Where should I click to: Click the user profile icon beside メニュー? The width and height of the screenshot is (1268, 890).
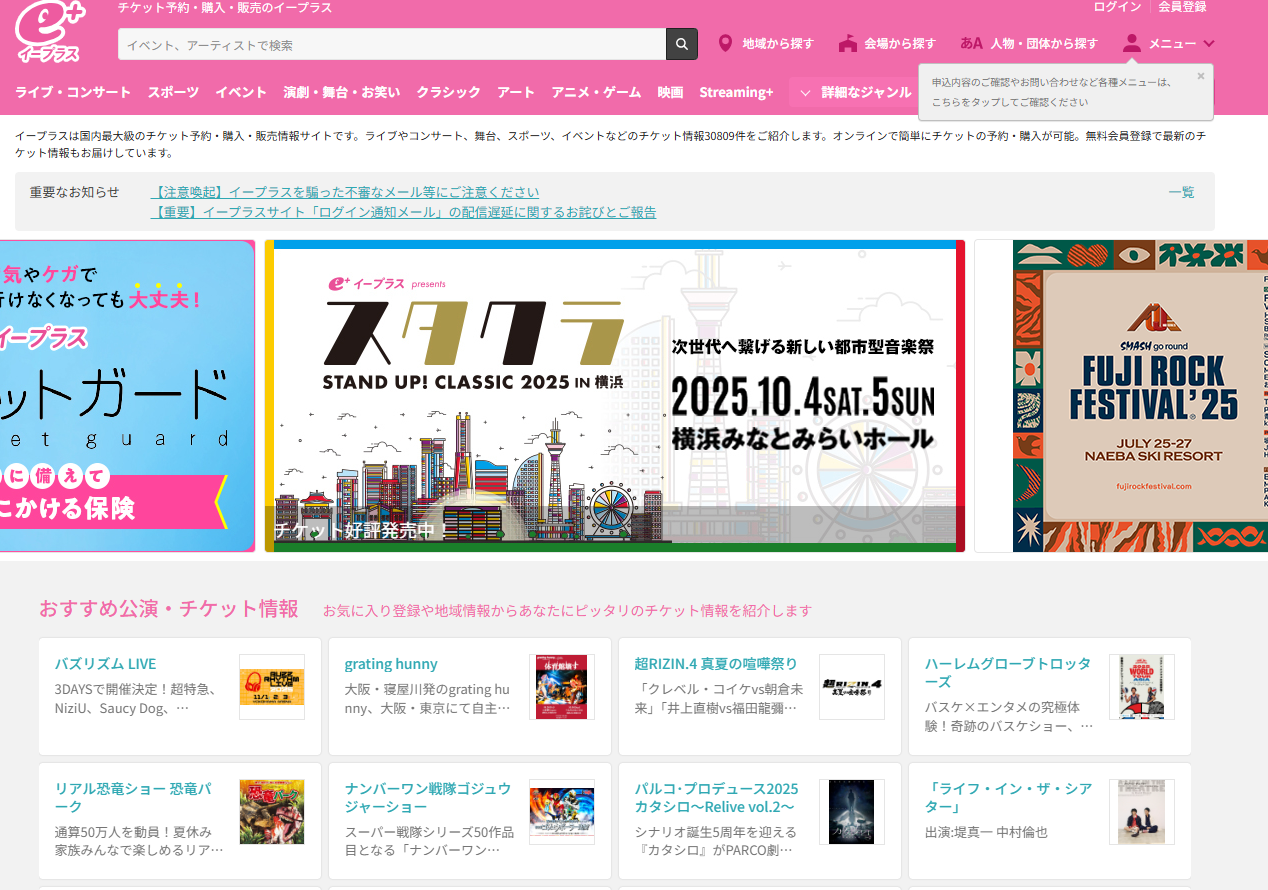point(1132,43)
